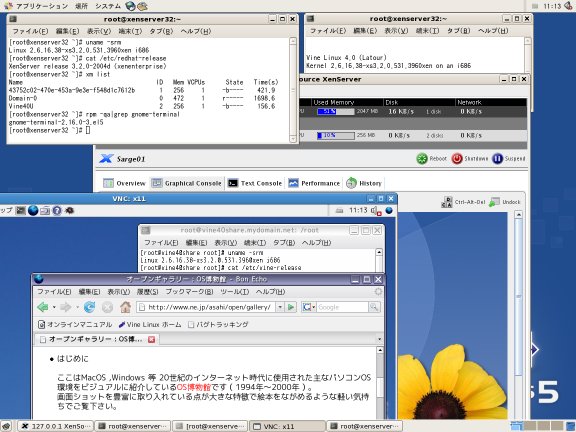Click the 10% used memory bar
576x432 pixels.
336,136
